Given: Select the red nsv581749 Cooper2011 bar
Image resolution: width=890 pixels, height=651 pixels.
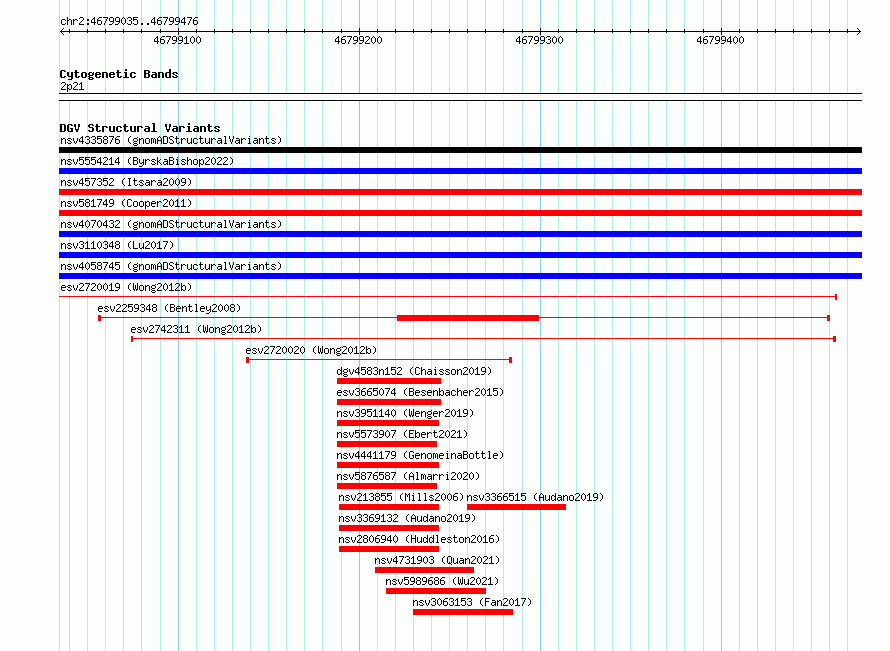Looking at the screenshot, I should [x=460, y=213].
